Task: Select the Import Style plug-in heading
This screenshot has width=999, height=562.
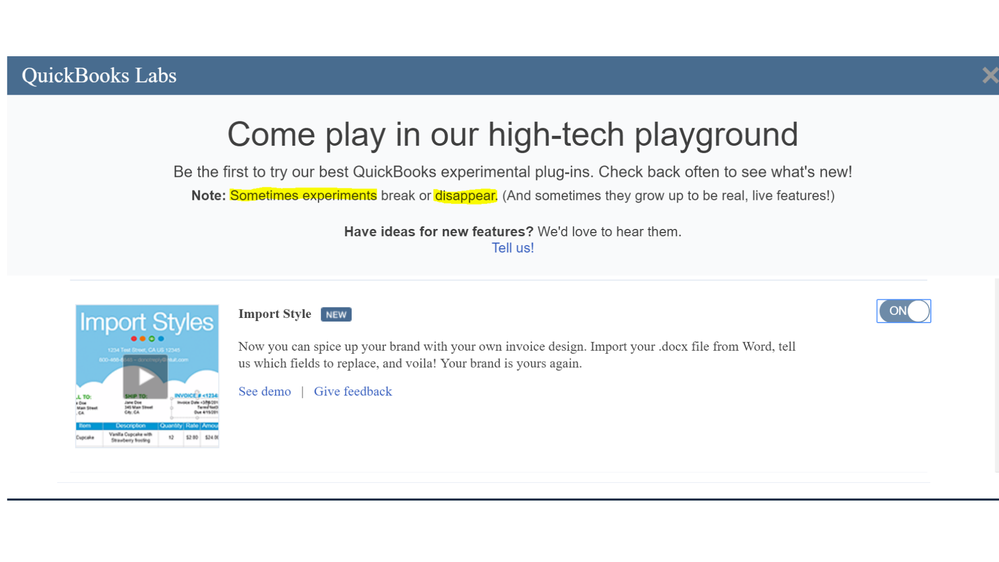Action: [275, 313]
